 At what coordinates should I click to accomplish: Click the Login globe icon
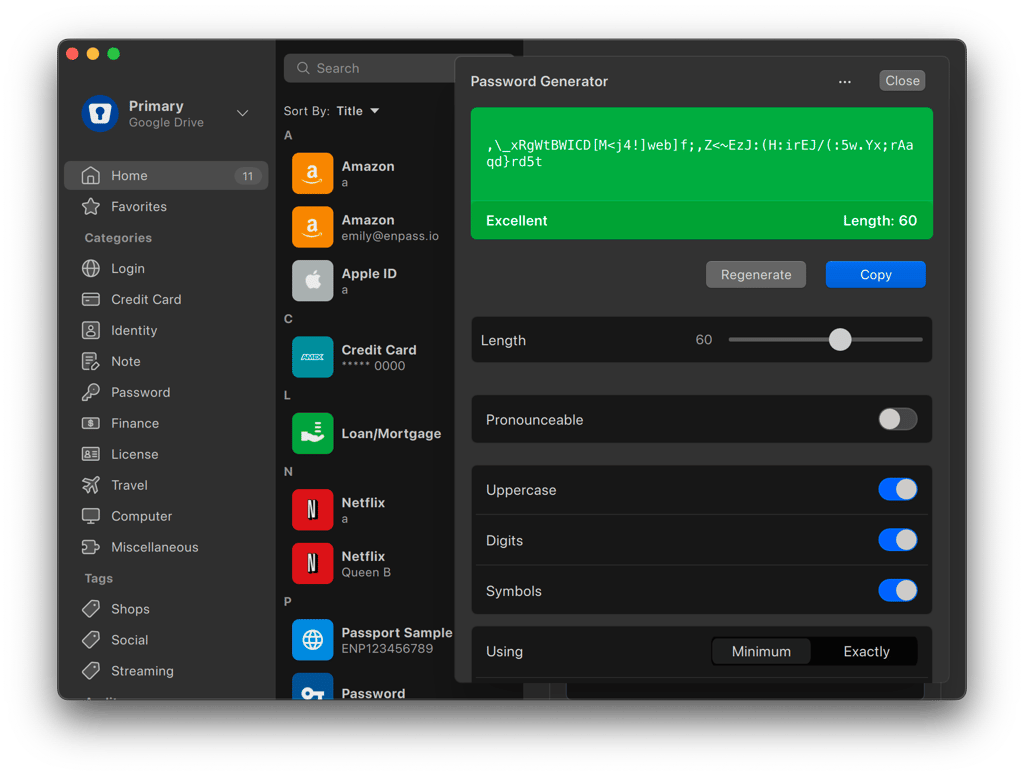tap(91, 268)
